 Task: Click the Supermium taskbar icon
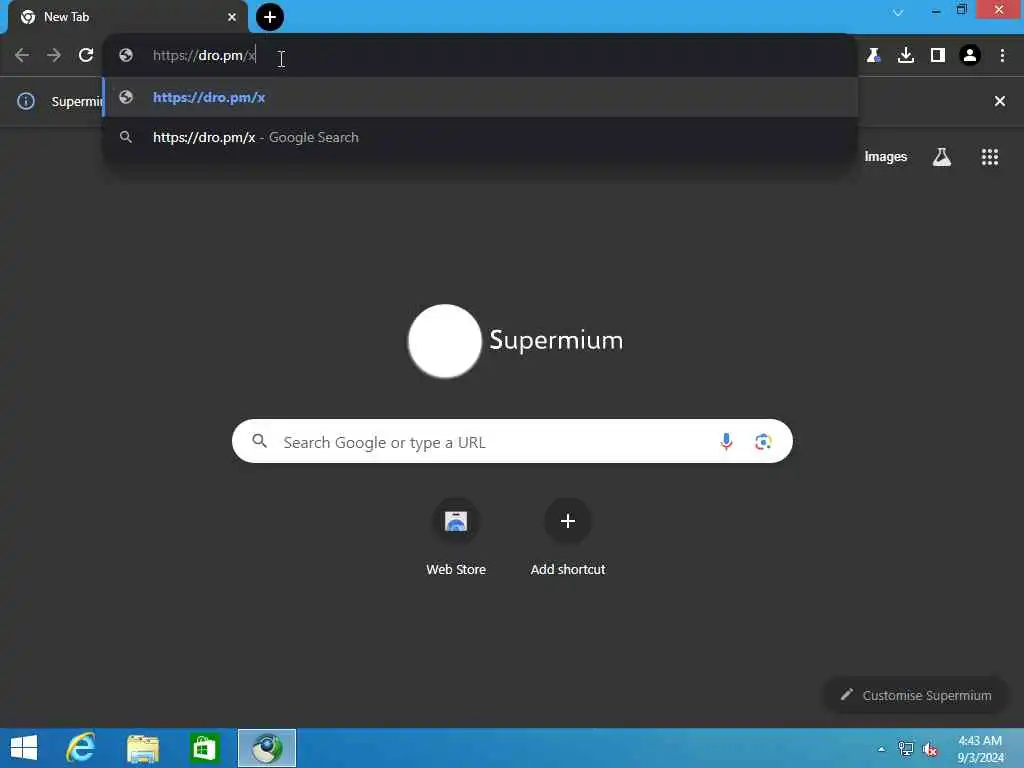pos(266,748)
